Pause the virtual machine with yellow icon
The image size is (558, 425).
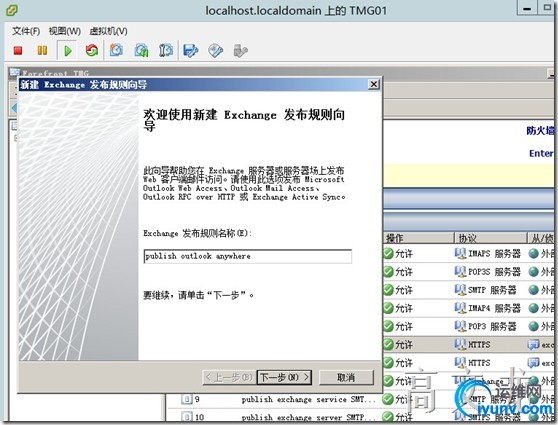click(42, 51)
